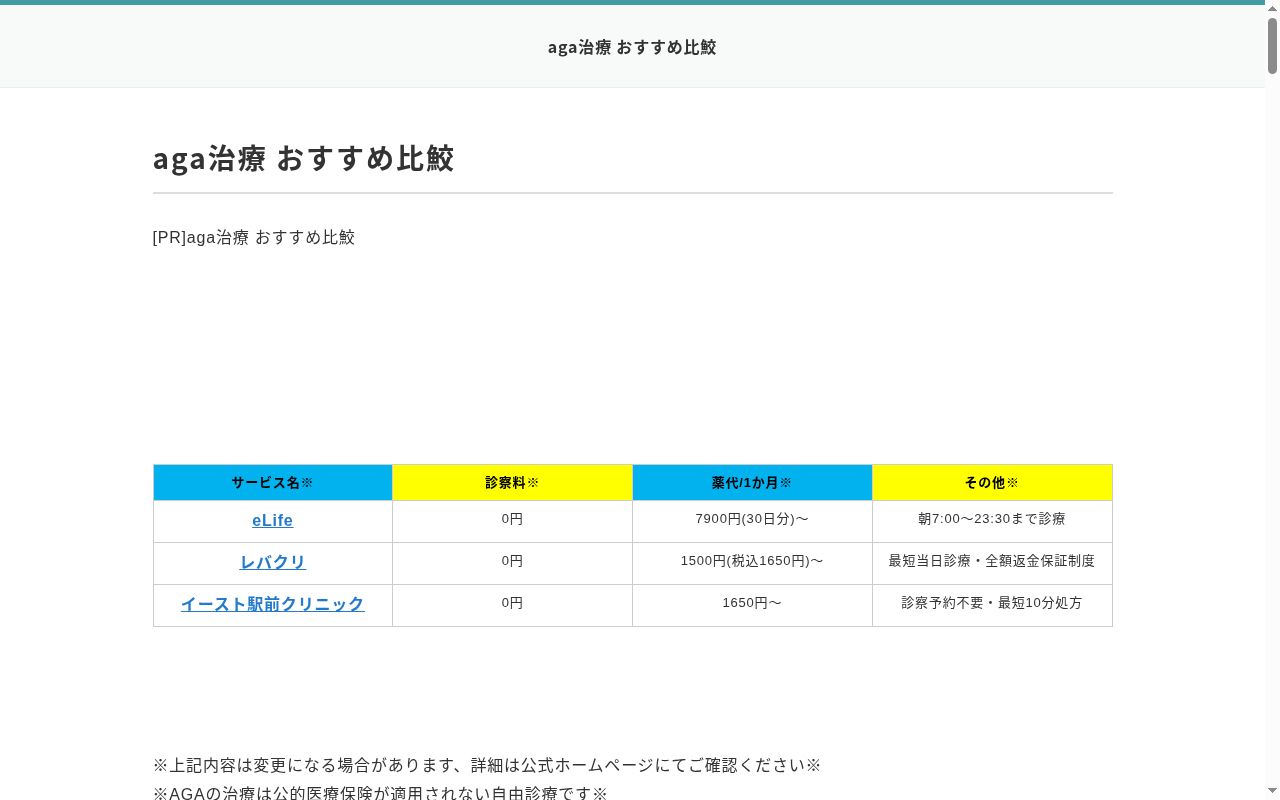Click the 最短当日診療・全額返金保証制度 cell
Screen dimensions: 1280x800
[992, 564]
